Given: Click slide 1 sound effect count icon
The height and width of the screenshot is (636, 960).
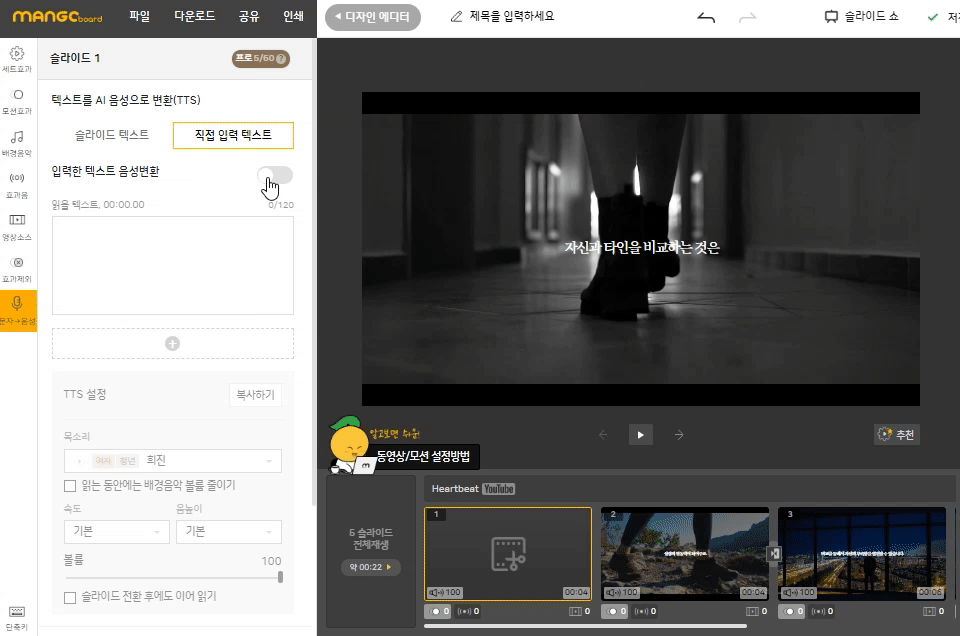Looking at the screenshot, I should (468, 611).
